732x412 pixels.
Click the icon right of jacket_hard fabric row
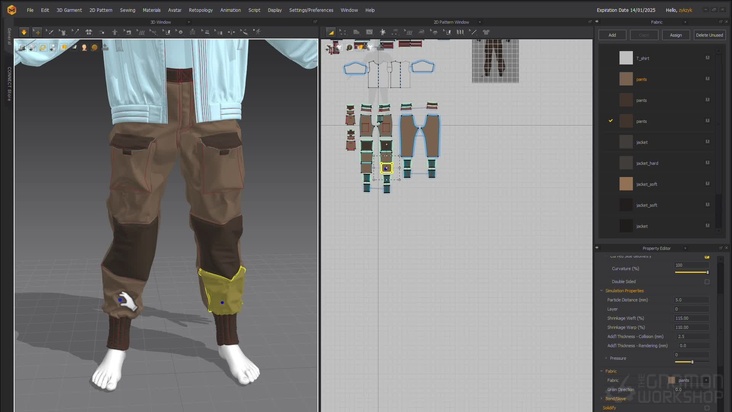tap(707, 163)
